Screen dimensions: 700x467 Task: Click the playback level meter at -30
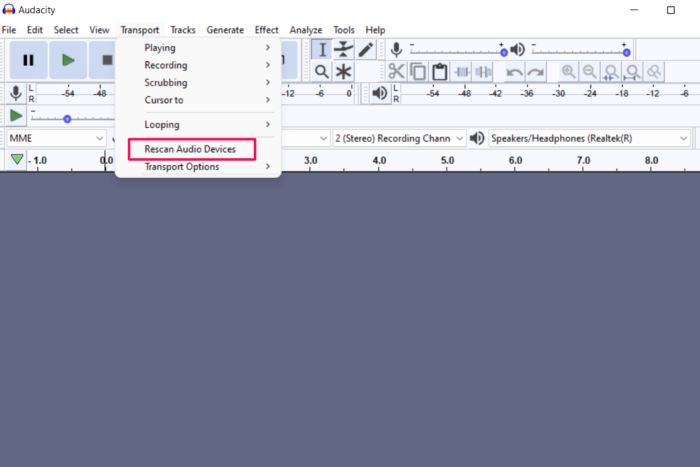tap(559, 93)
